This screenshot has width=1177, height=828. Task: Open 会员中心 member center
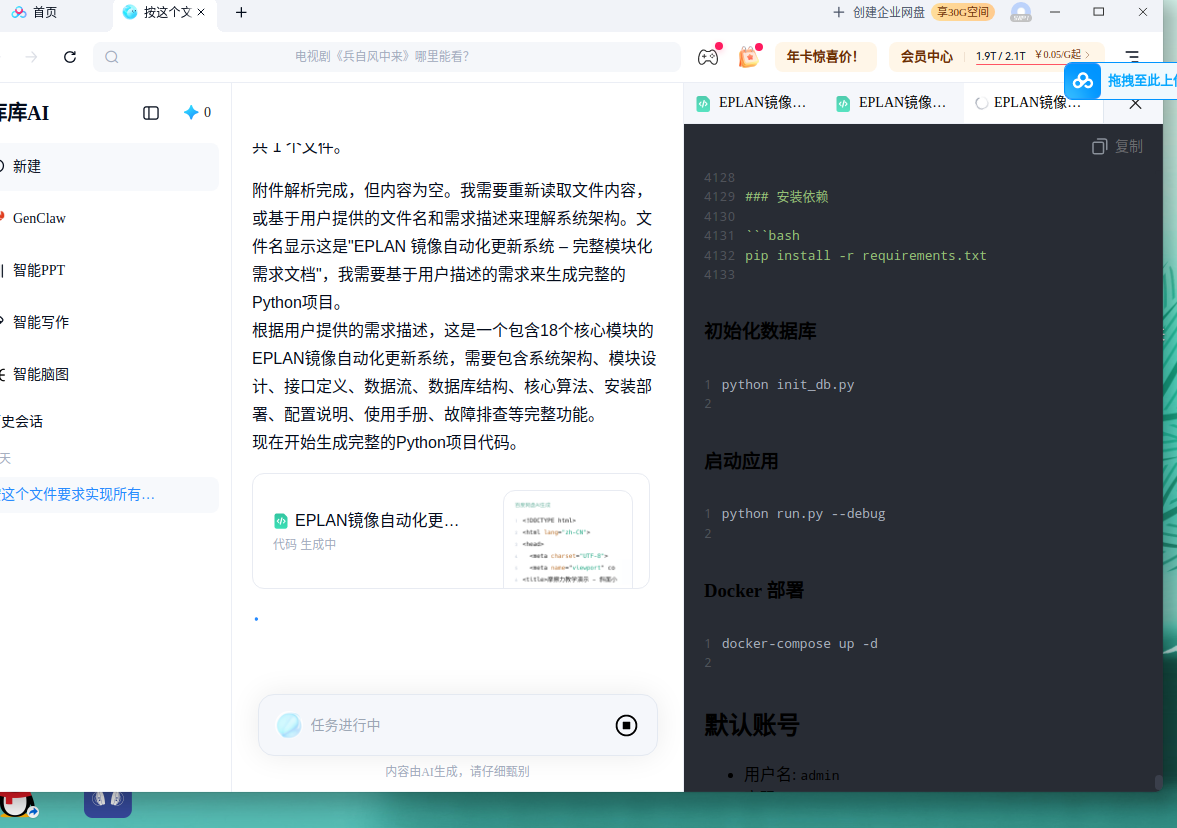coord(926,57)
